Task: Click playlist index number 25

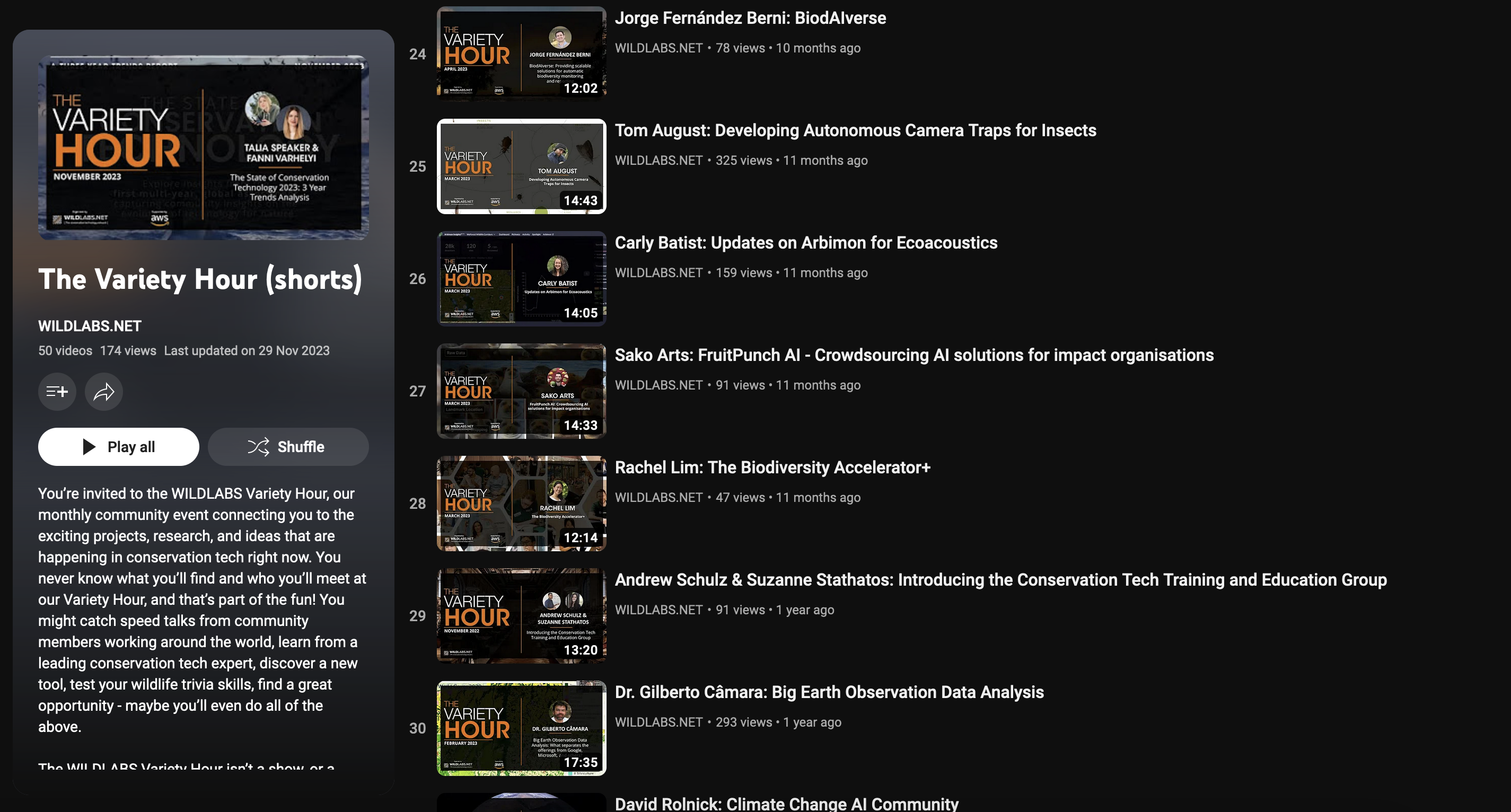Action: coord(417,166)
